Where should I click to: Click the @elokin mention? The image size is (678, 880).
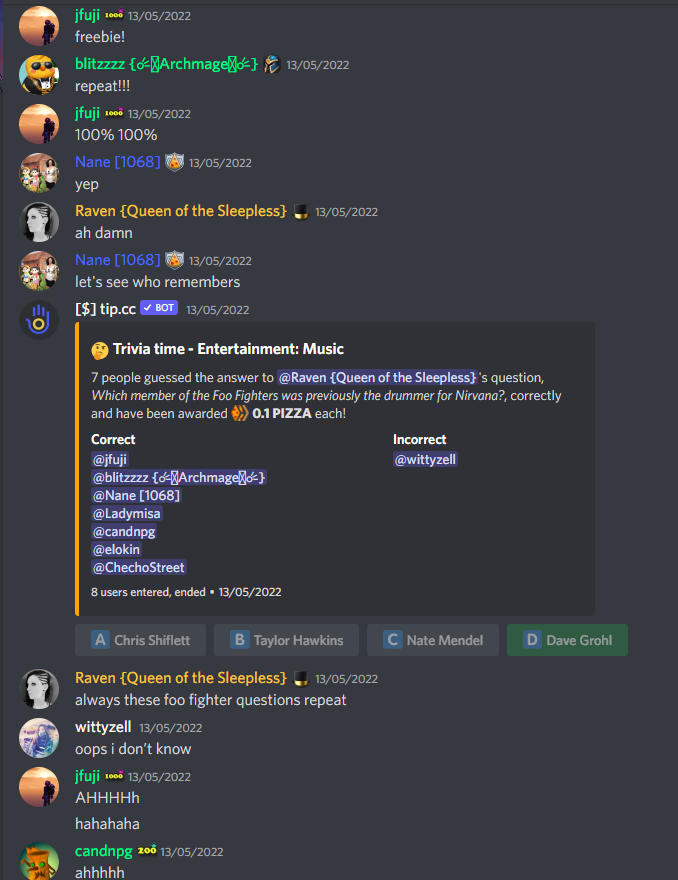tap(116, 549)
